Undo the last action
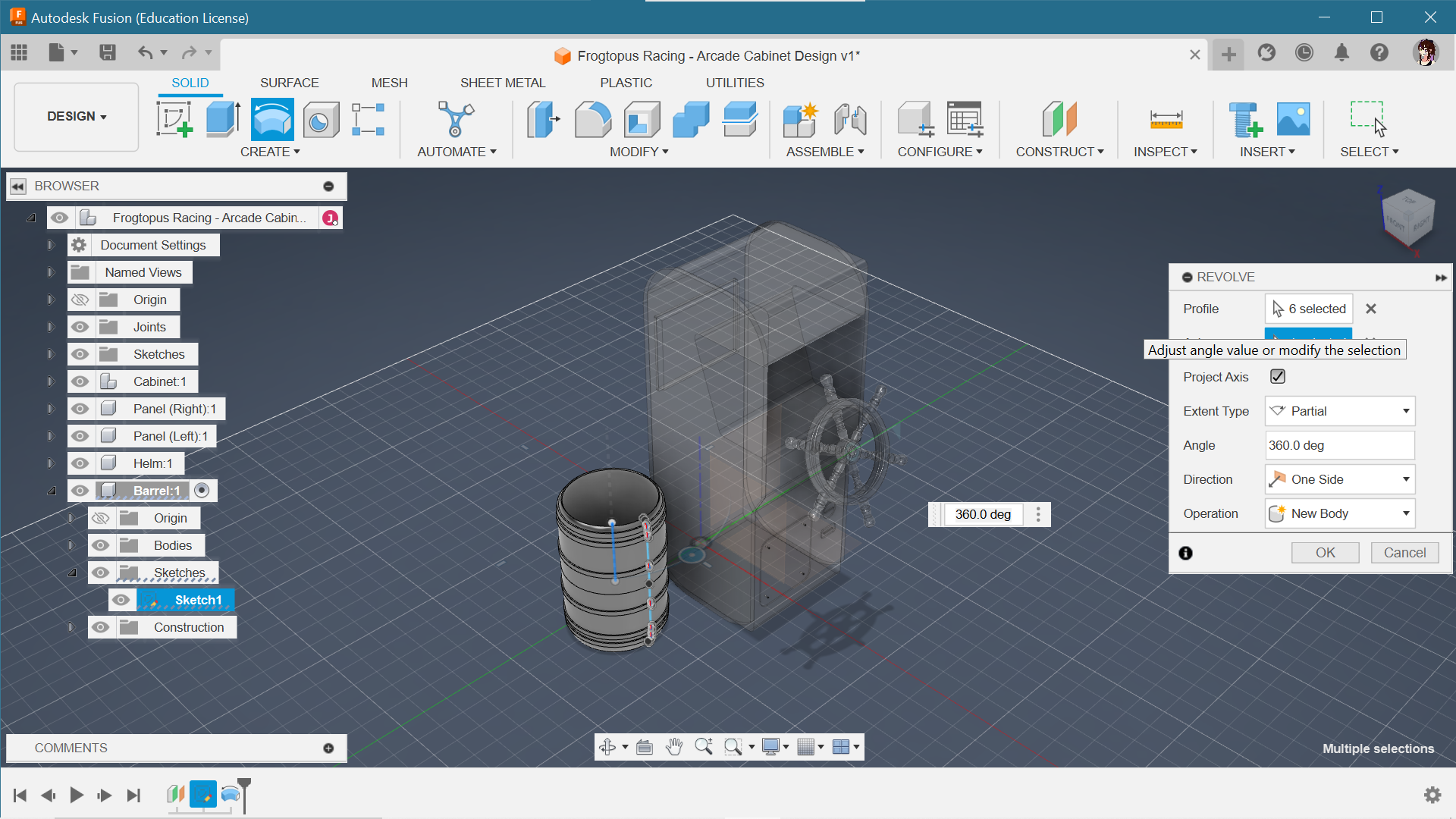Viewport: 1456px width, 819px height. click(x=145, y=52)
